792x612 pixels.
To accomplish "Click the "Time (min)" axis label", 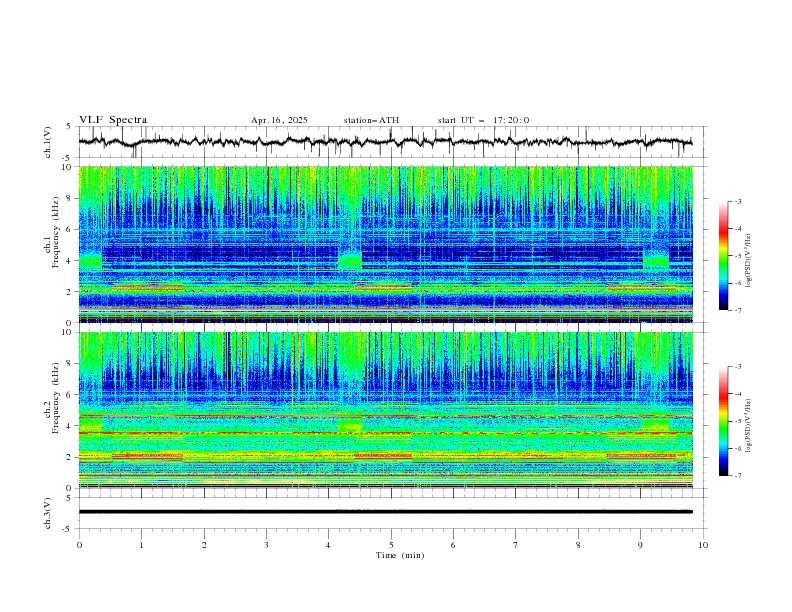I will coord(400,555).
